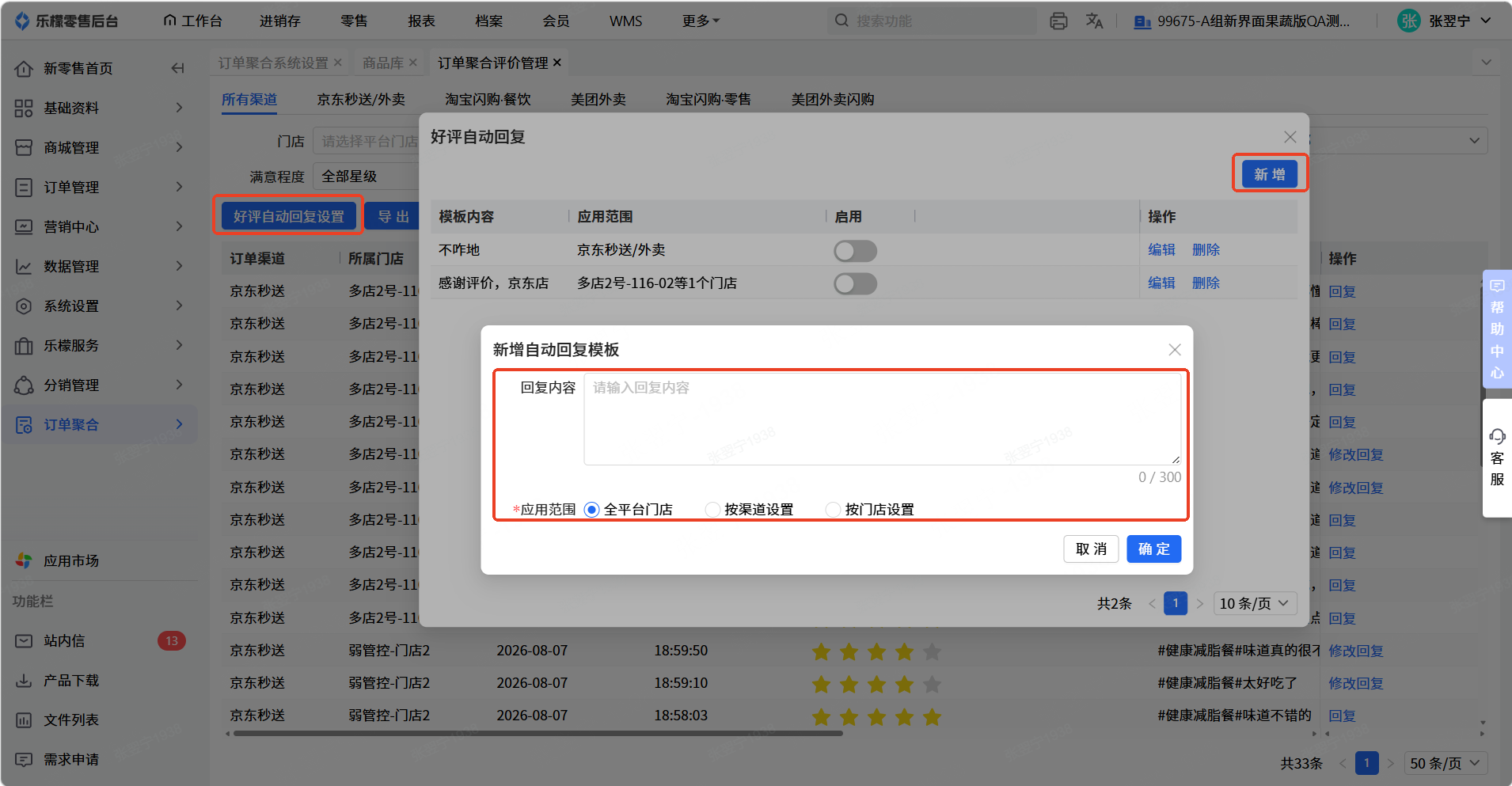The height and width of the screenshot is (786, 1512).
Task: Click the horizontal table scrollbar
Action: click(538, 734)
